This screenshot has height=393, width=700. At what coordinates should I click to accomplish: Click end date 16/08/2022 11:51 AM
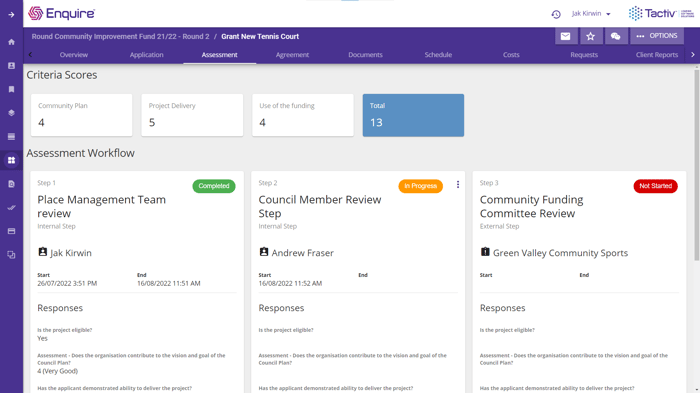click(169, 284)
